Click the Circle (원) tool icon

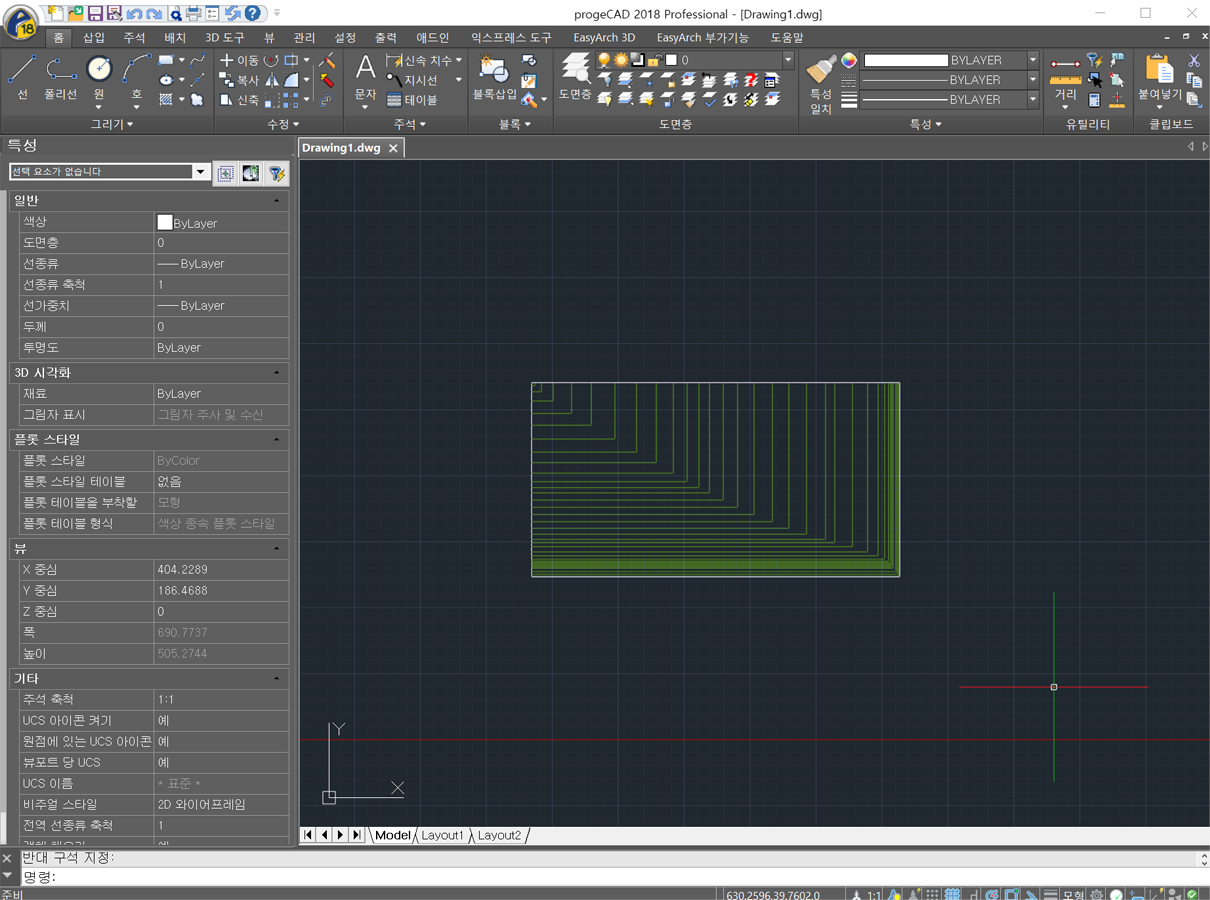99,70
